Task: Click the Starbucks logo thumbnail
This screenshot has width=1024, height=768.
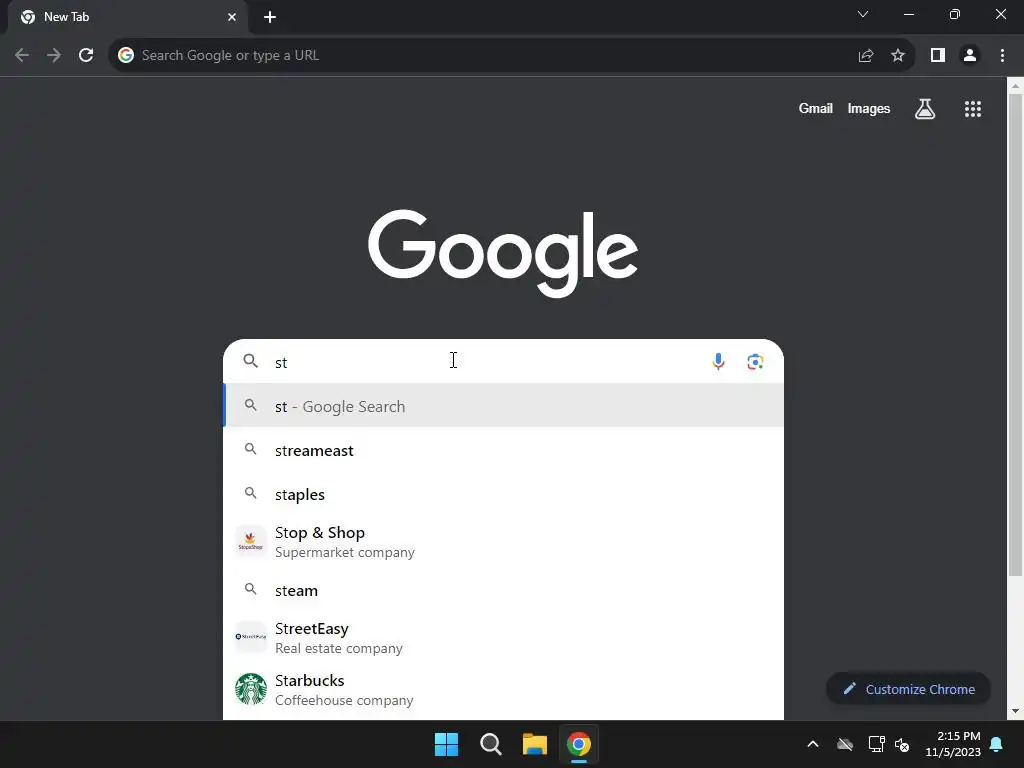Action: (x=251, y=689)
